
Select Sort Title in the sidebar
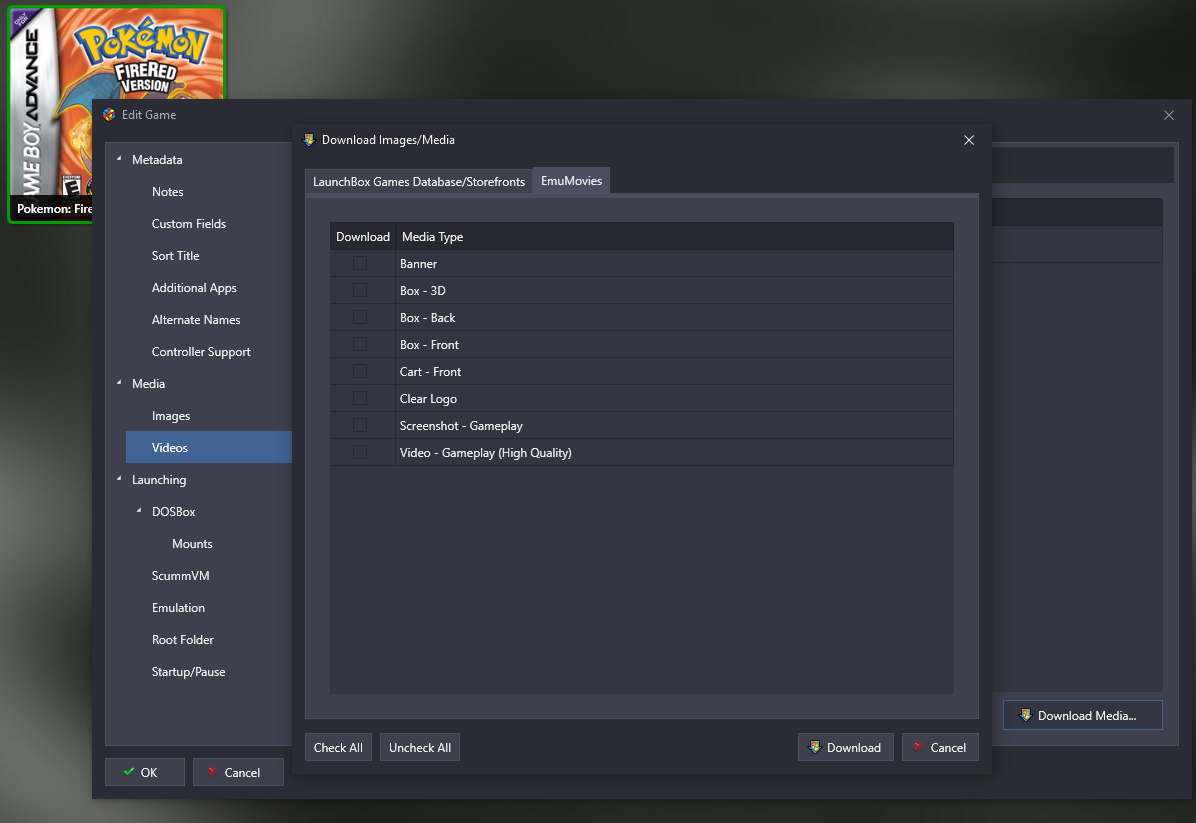175,256
